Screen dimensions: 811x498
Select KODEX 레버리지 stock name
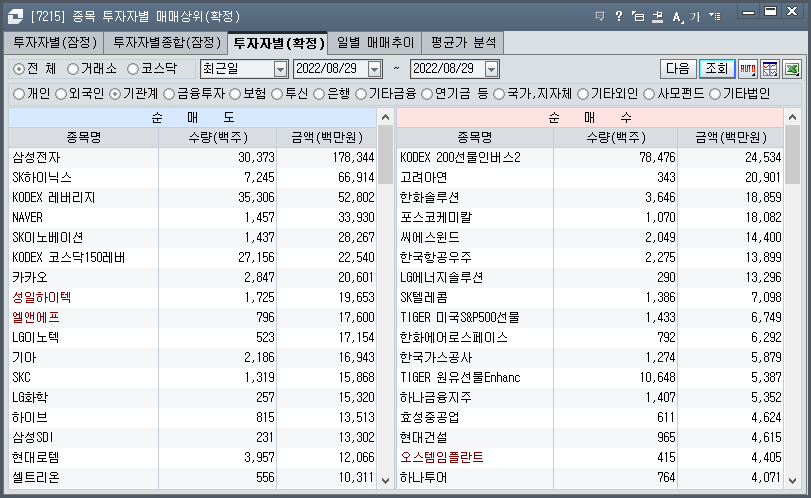point(53,198)
